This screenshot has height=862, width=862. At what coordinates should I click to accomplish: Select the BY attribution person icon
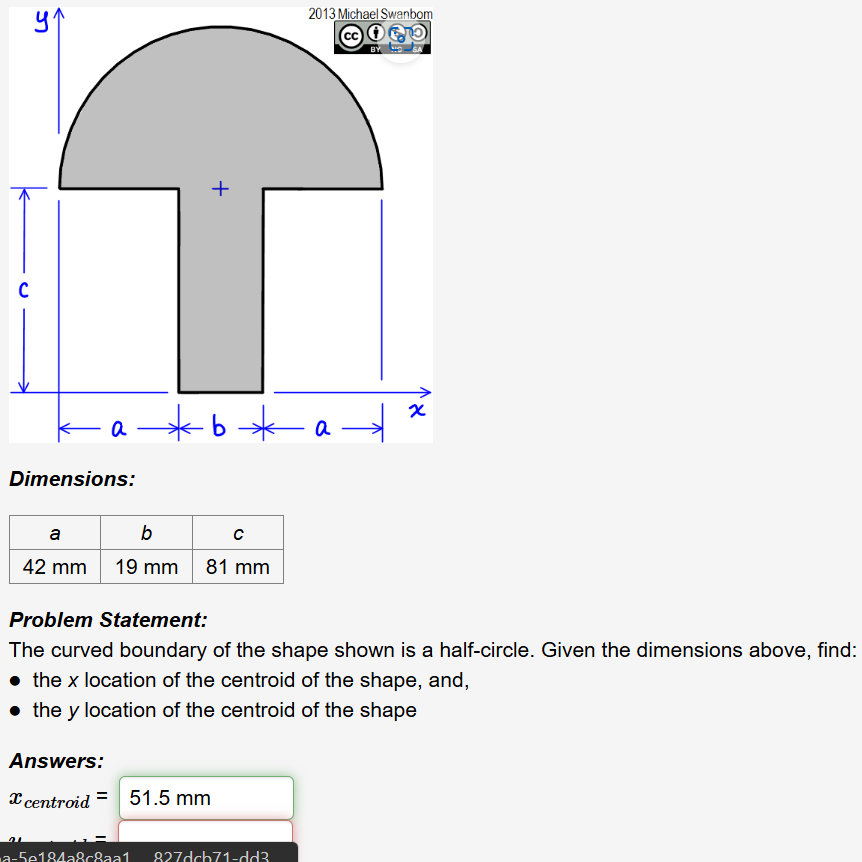375,35
